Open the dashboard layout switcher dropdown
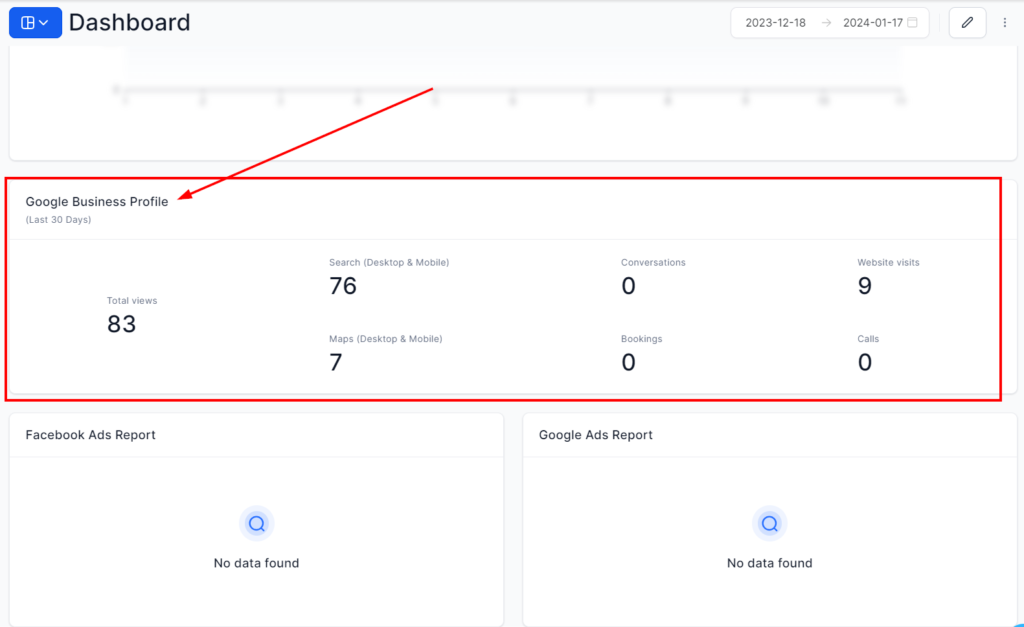1024x627 pixels. click(35, 23)
